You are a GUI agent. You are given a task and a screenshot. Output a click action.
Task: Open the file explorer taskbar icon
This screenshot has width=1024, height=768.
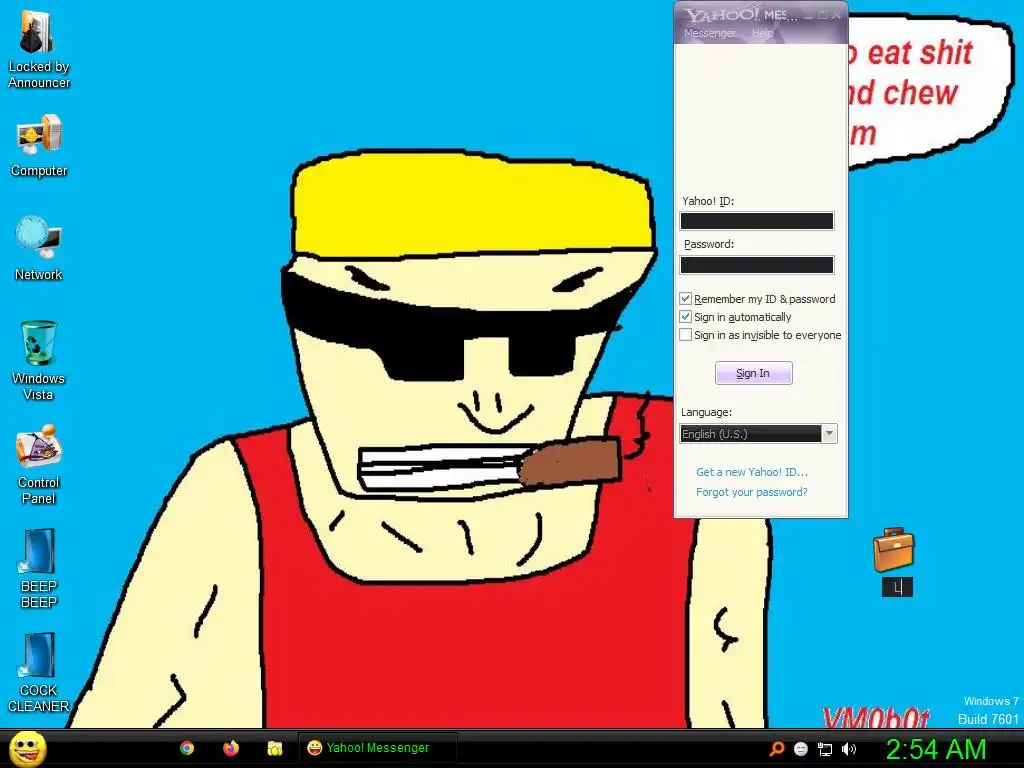pyautogui.click(x=275, y=748)
